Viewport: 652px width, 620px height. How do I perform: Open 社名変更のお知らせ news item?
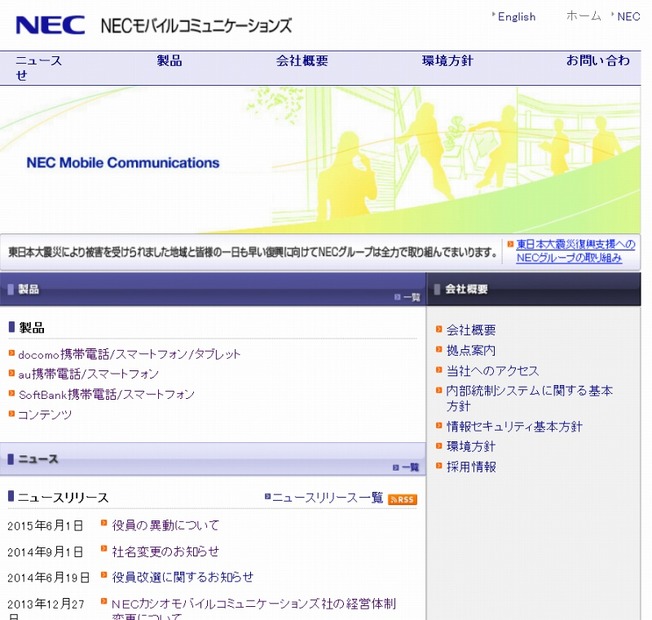[x=165, y=551]
